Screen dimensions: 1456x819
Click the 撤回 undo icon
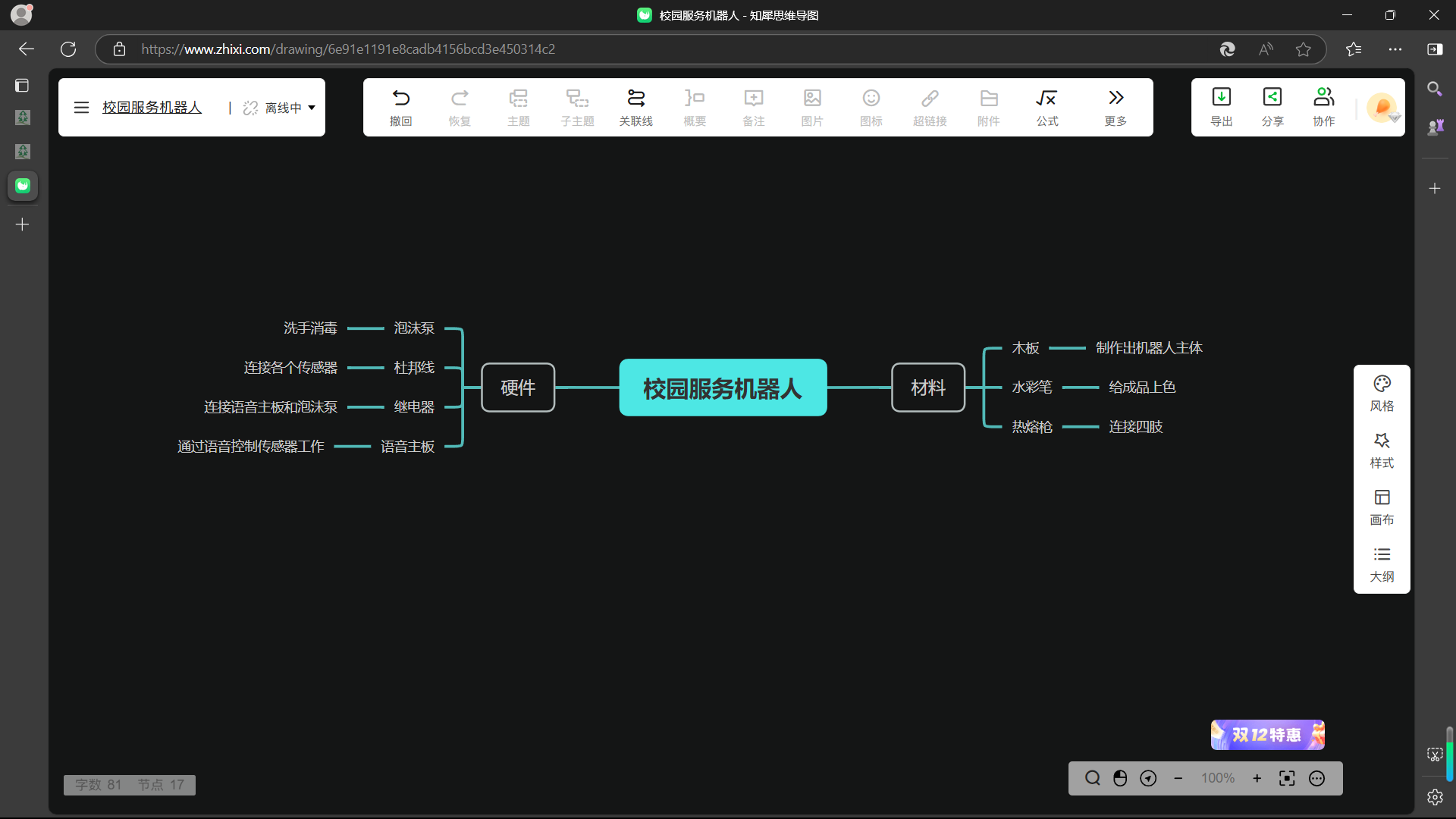point(400,107)
